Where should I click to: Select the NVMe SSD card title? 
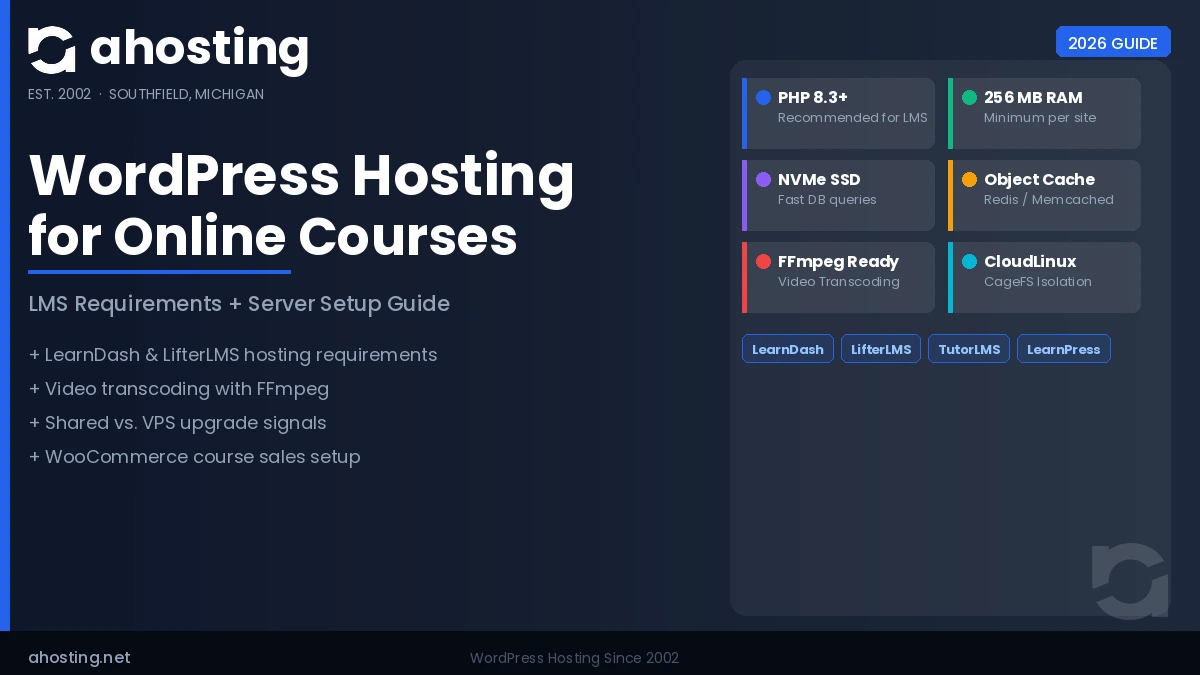point(819,180)
